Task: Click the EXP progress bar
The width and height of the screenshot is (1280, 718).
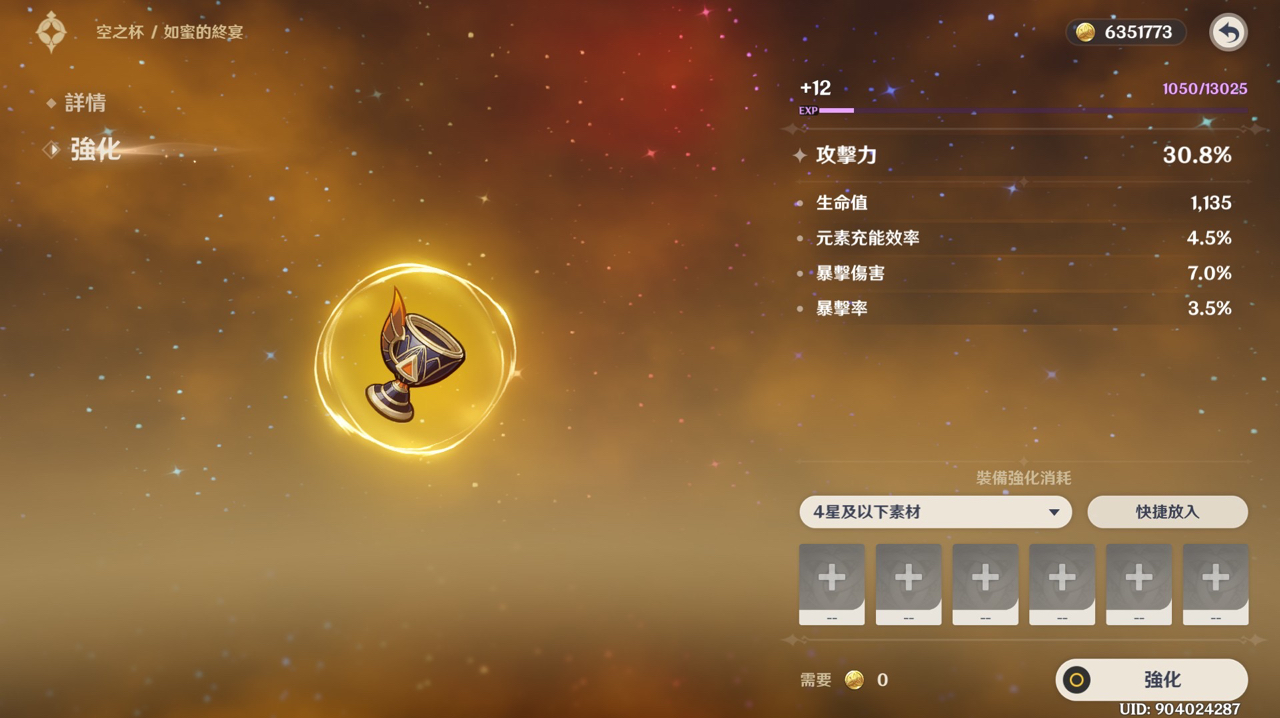Action: (1024, 111)
